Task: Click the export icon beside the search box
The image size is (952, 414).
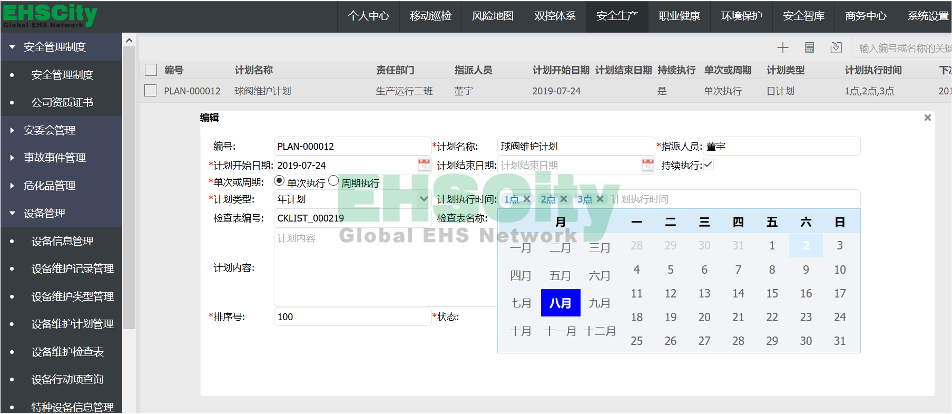Action: pyautogui.click(x=836, y=48)
